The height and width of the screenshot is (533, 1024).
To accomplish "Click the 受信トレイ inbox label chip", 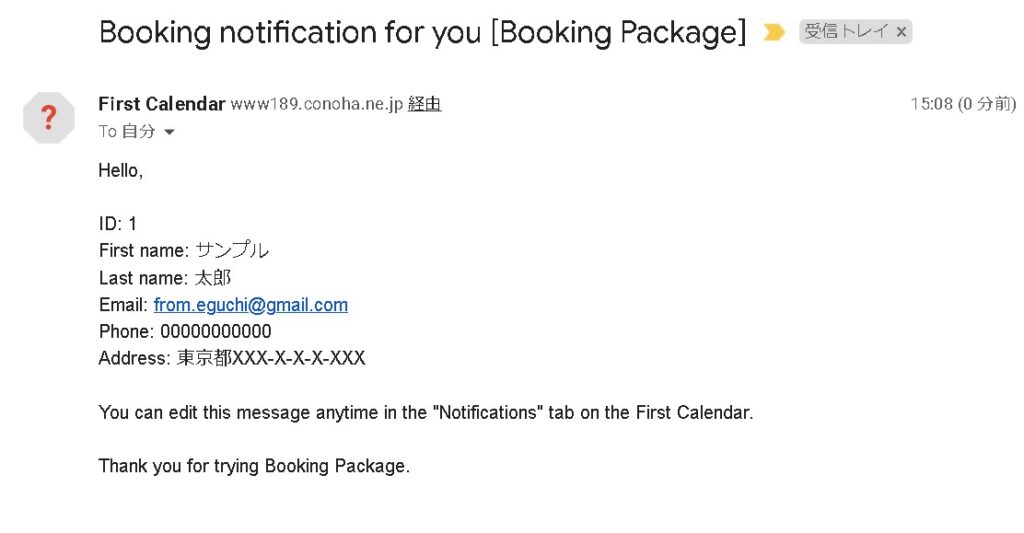I will pos(847,33).
